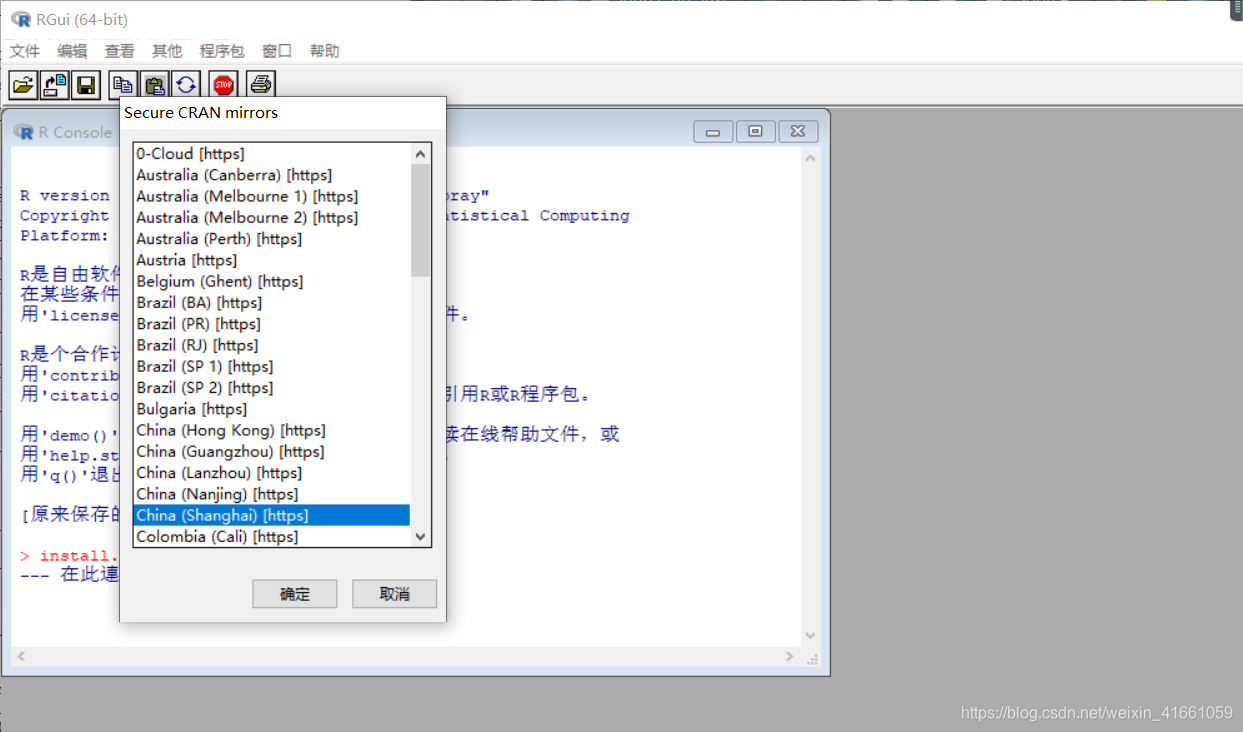Select Brazil (PR) [https] mirror
Image resolution: width=1243 pixels, height=732 pixels.
[272, 324]
